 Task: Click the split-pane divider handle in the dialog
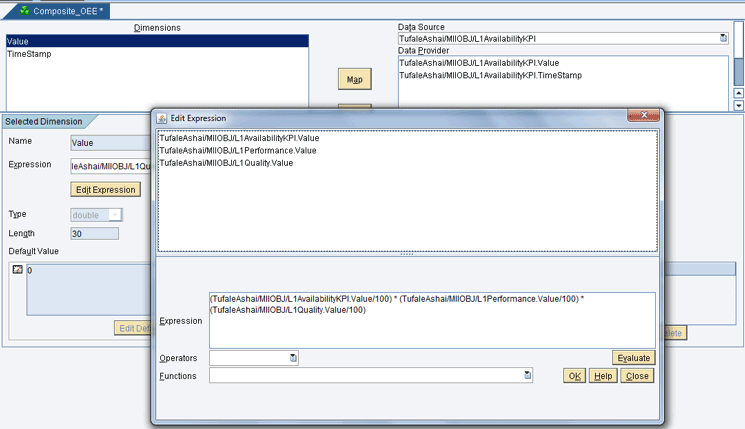pos(407,254)
